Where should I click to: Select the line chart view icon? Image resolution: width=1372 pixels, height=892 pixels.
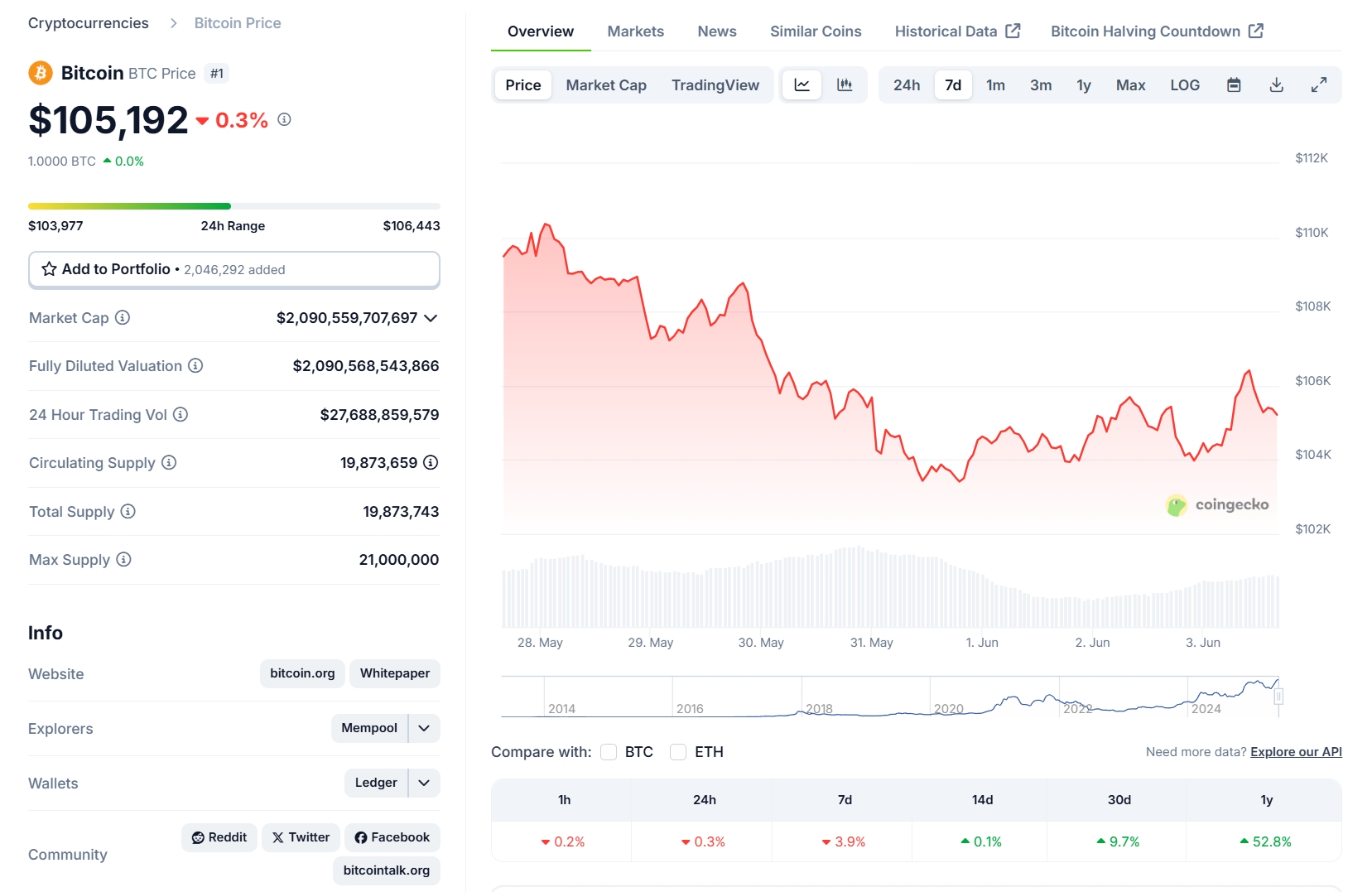pos(802,84)
